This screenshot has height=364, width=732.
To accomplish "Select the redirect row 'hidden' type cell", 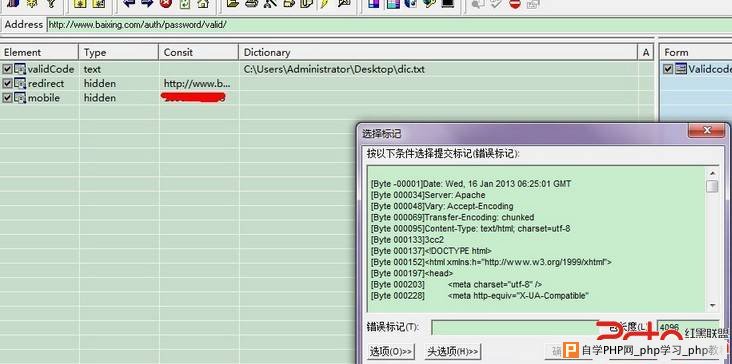I will click(x=99, y=84).
